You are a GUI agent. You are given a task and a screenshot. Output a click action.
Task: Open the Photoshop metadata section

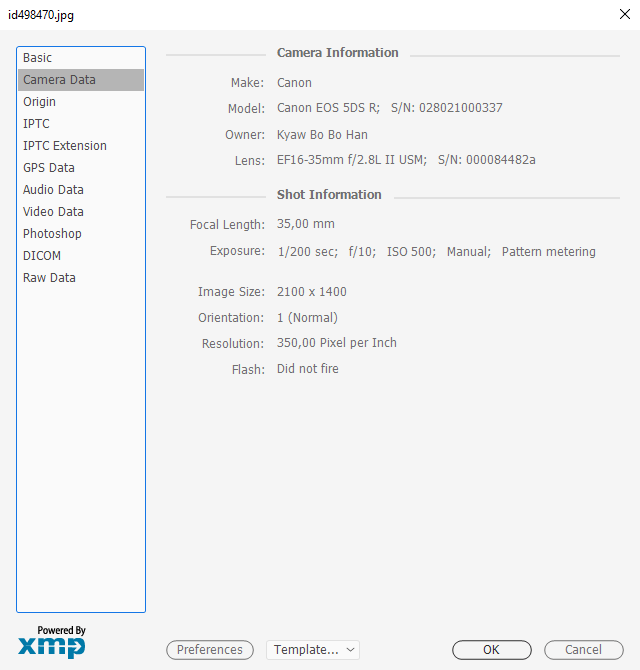pyautogui.click(x=81, y=234)
